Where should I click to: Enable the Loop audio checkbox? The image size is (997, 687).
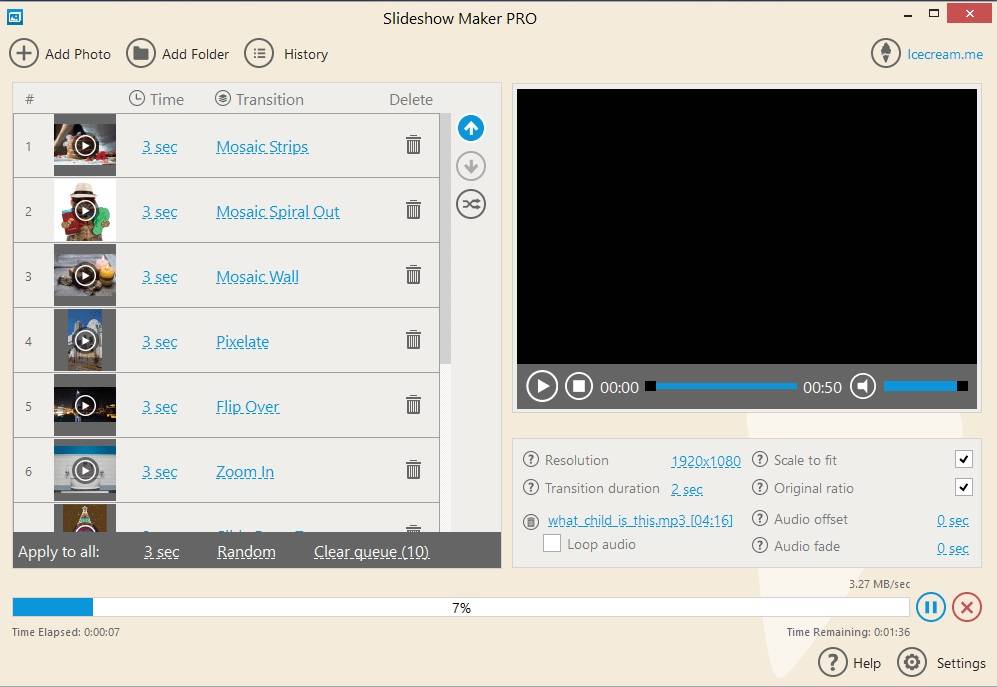[x=551, y=544]
